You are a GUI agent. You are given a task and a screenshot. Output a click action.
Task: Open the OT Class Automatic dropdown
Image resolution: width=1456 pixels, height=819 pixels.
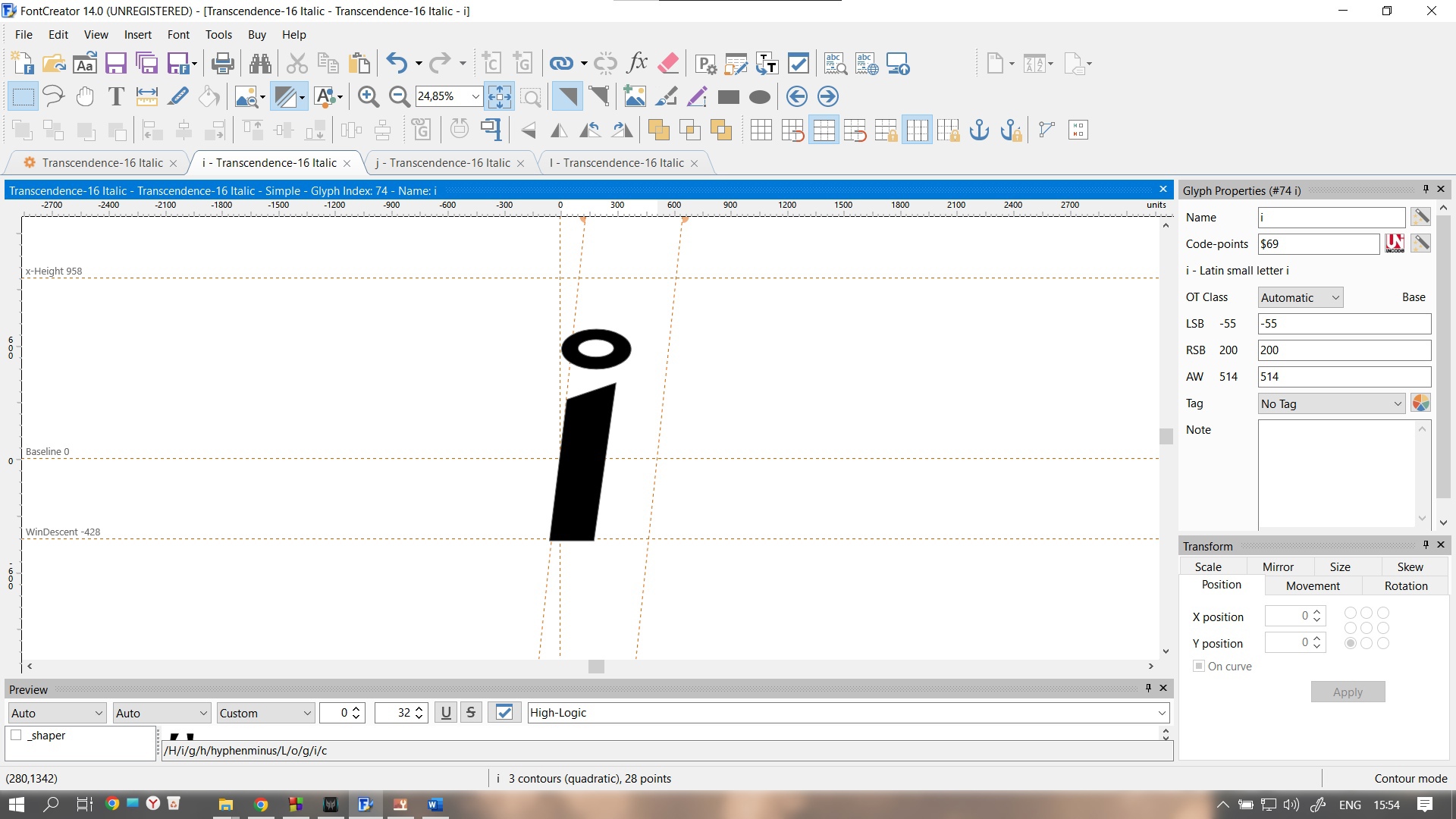pyautogui.click(x=1301, y=297)
